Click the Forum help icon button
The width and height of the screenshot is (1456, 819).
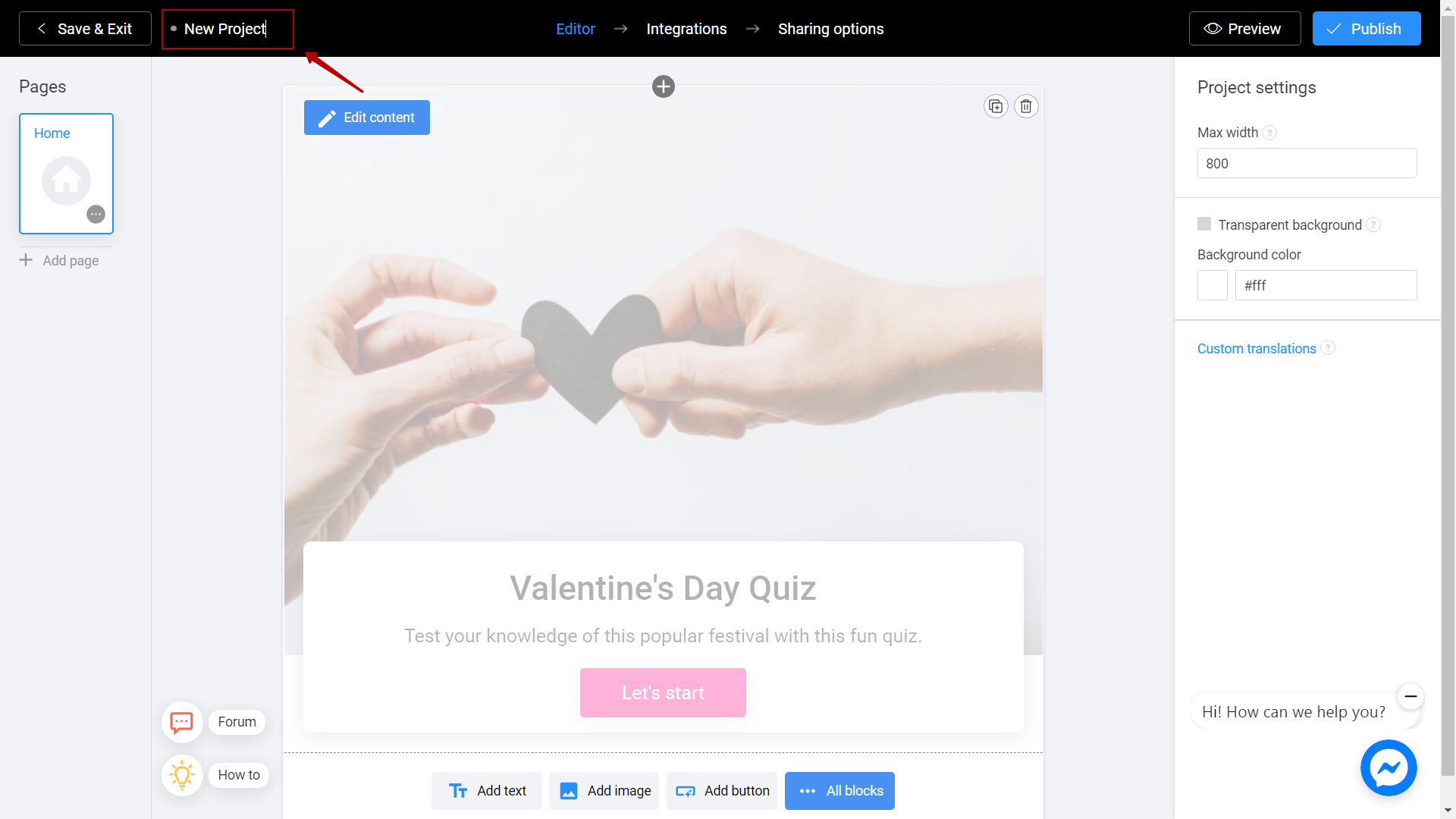[181, 722]
